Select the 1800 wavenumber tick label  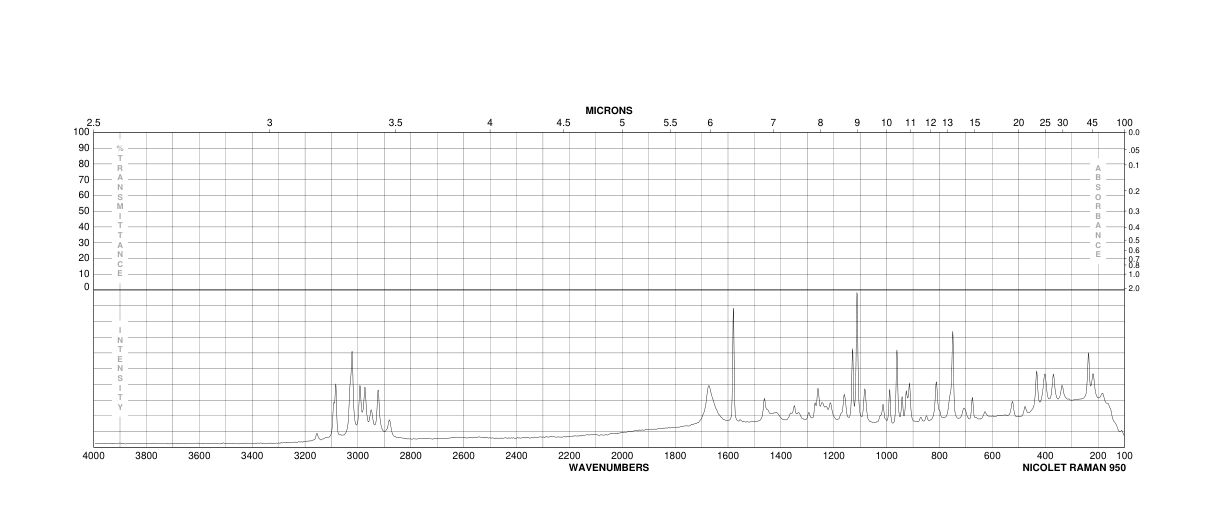click(x=675, y=456)
